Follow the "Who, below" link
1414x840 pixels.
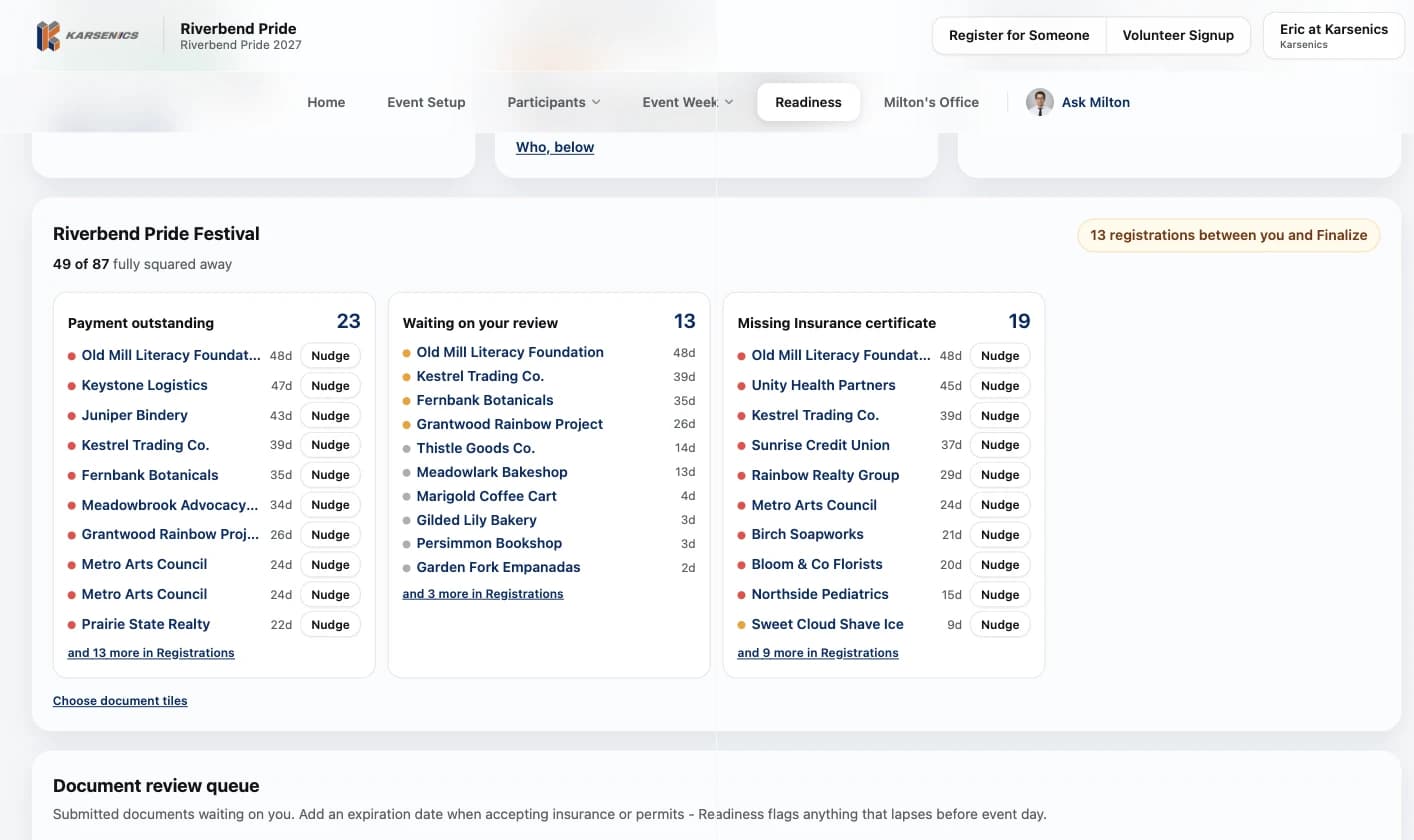tap(555, 147)
